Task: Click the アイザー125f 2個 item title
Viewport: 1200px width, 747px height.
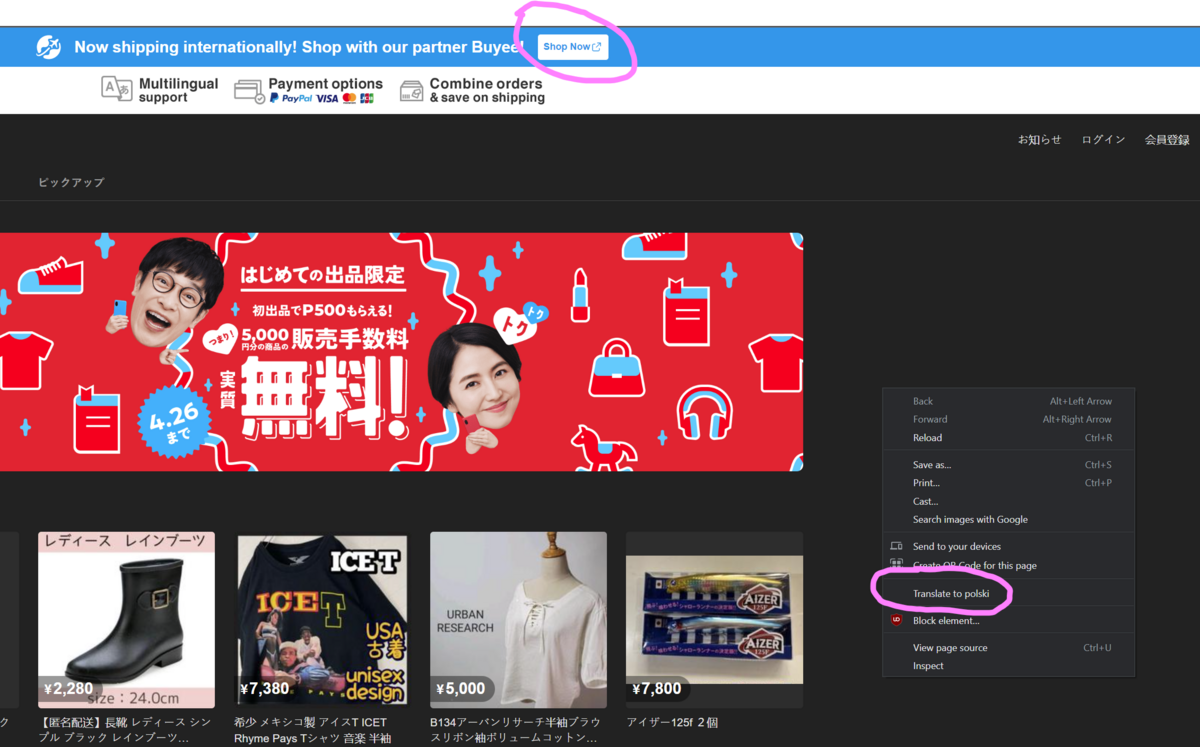Action: (672, 722)
